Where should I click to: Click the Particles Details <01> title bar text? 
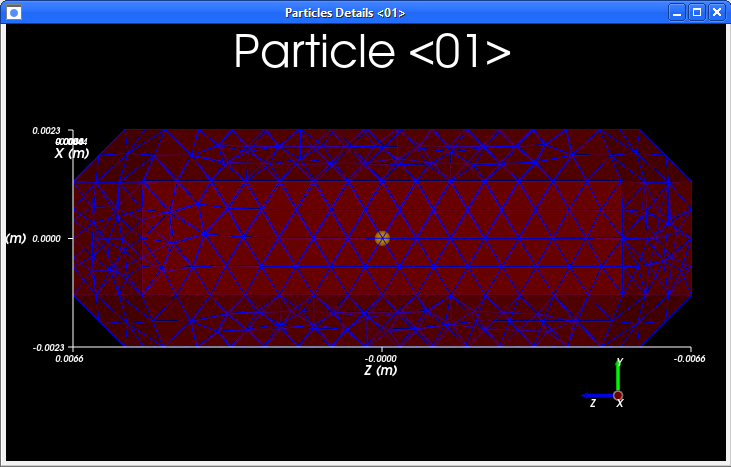click(345, 13)
